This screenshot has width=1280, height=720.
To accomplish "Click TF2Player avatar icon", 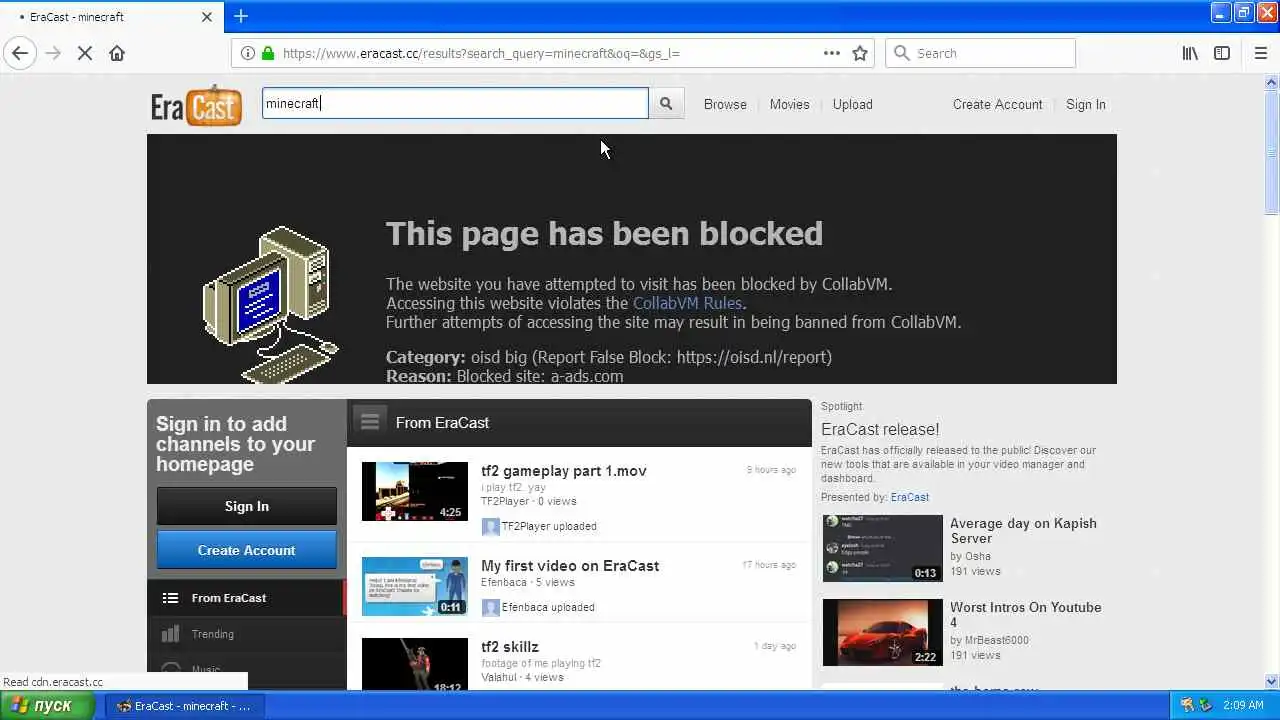I will pos(490,526).
